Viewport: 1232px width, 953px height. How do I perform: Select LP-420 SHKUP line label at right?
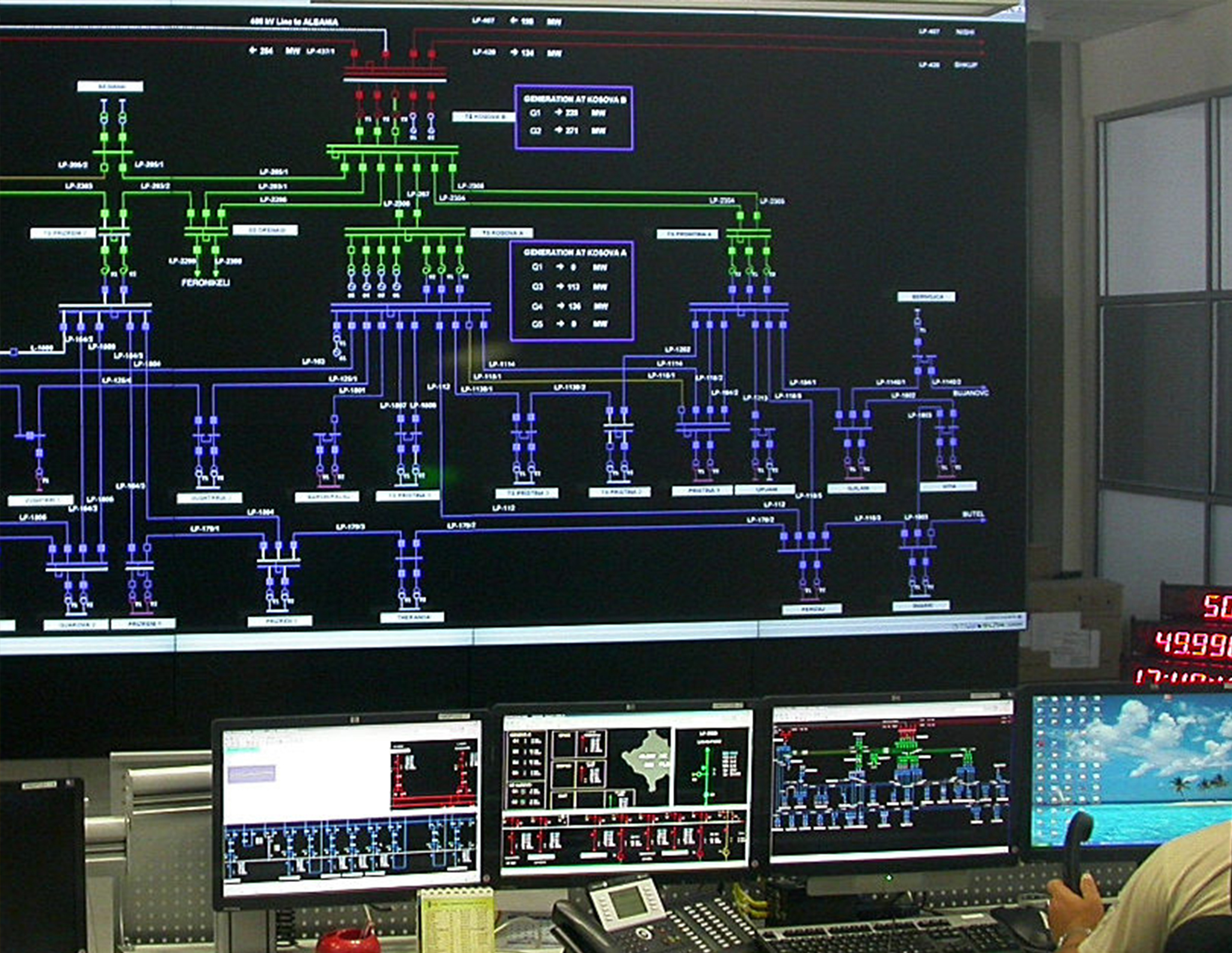click(x=947, y=64)
